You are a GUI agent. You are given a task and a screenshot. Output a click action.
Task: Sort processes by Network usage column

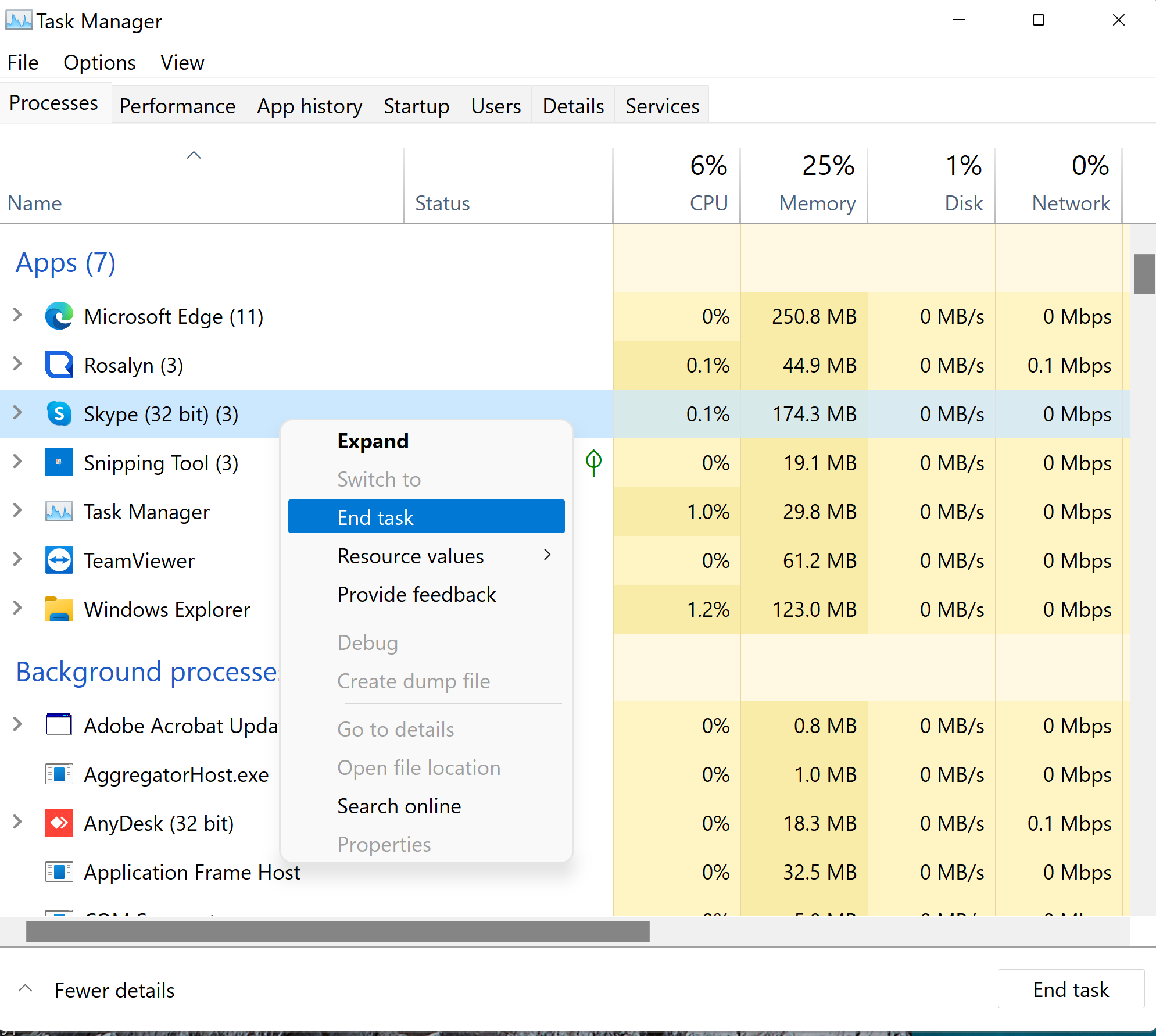[x=1058, y=185]
